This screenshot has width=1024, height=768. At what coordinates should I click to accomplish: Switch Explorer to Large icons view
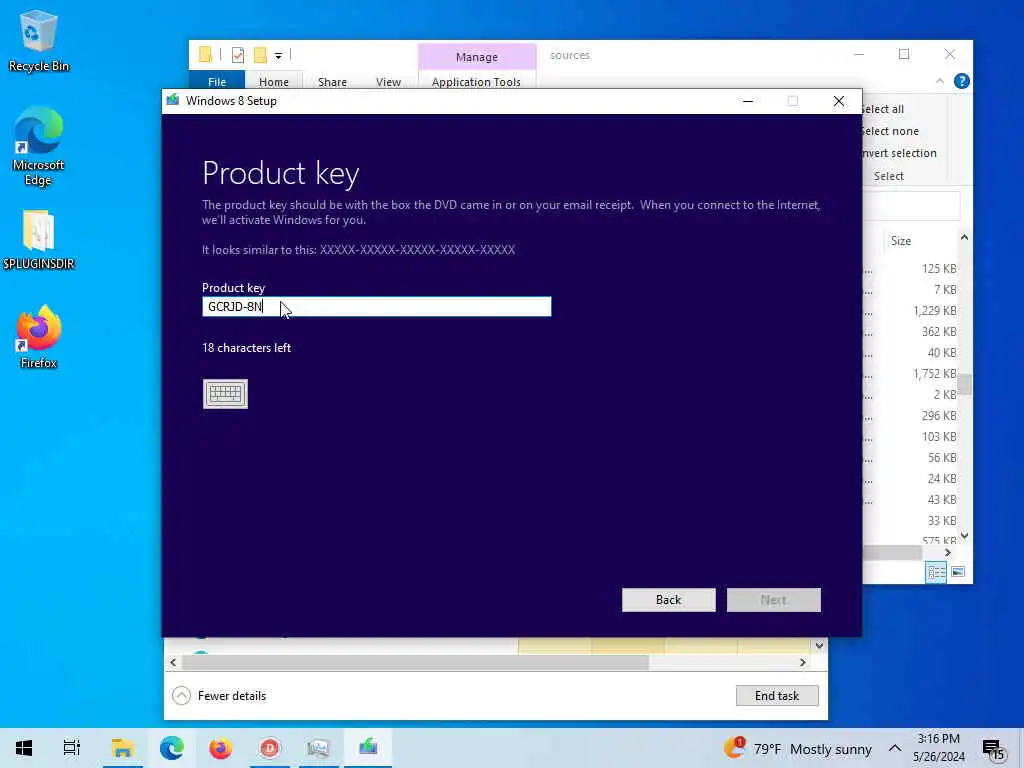coord(958,572)
